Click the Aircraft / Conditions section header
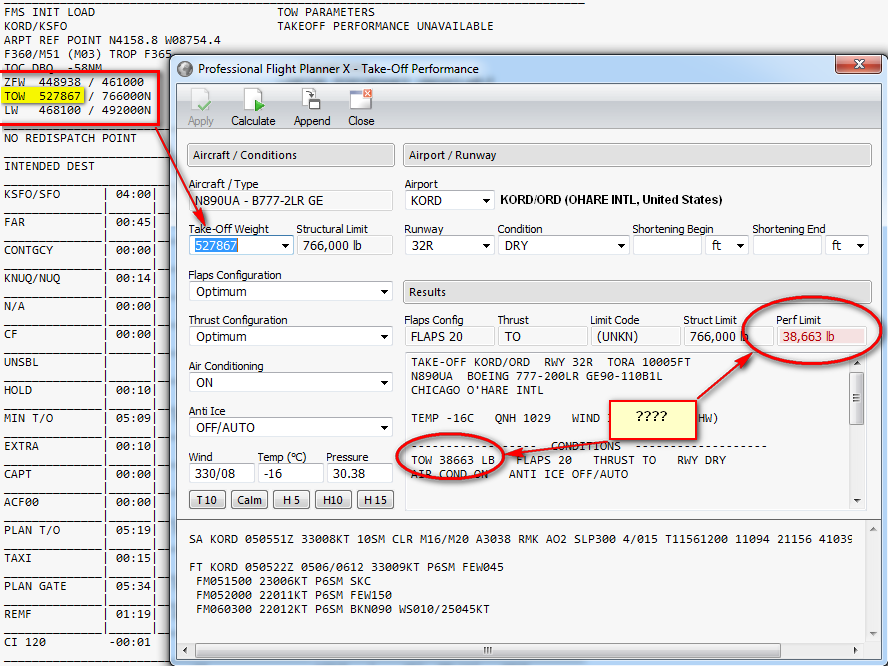 tap(291, 155)
